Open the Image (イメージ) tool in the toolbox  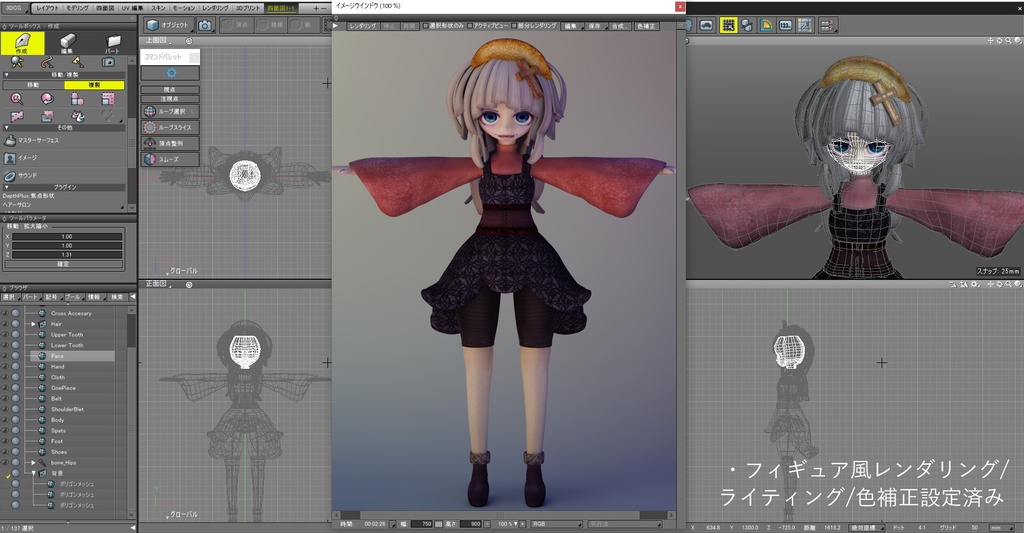click(x=21, y=158)
